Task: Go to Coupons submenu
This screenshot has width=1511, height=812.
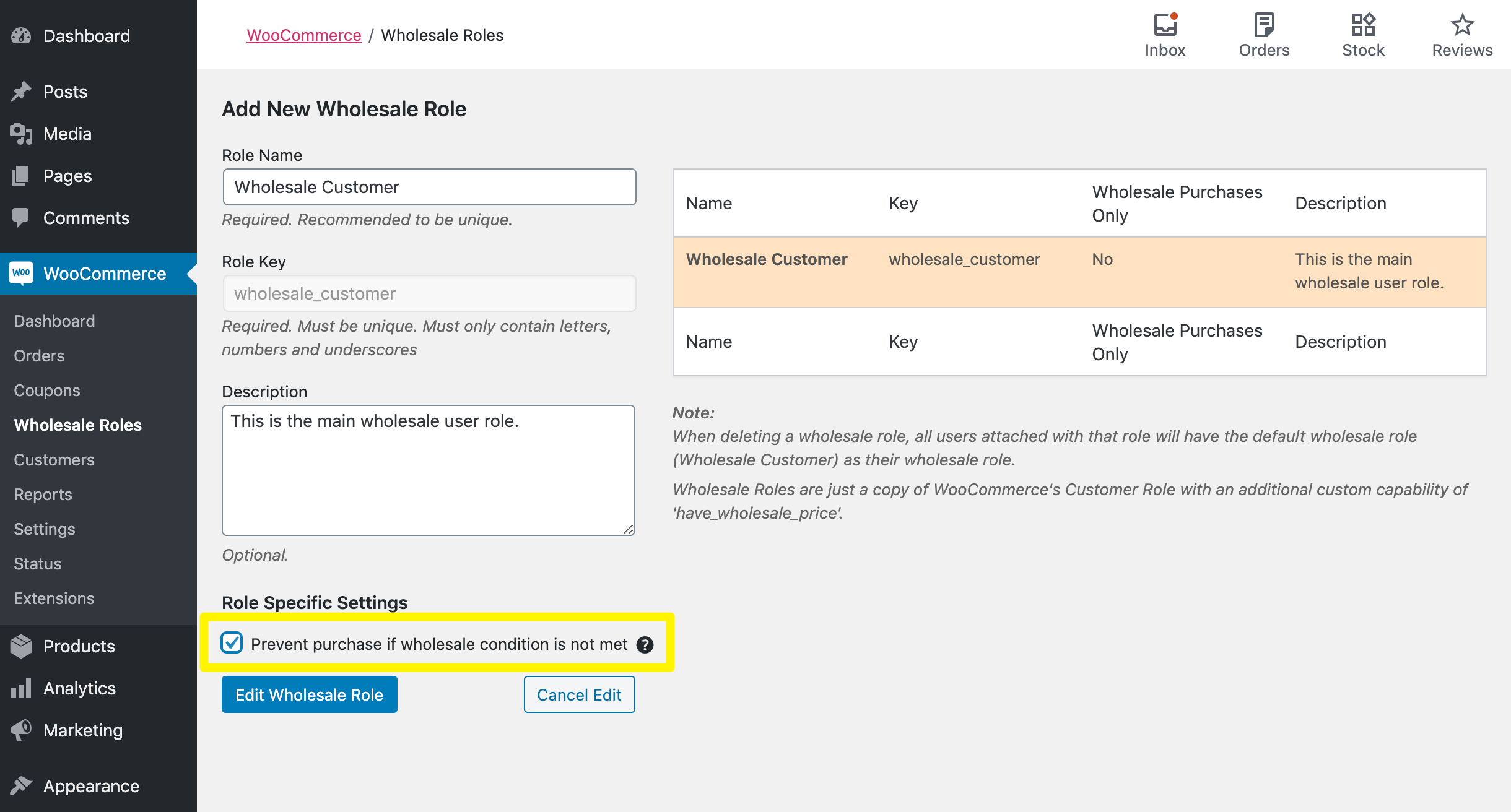Action: pyautogui.click(x=47, y=391)
